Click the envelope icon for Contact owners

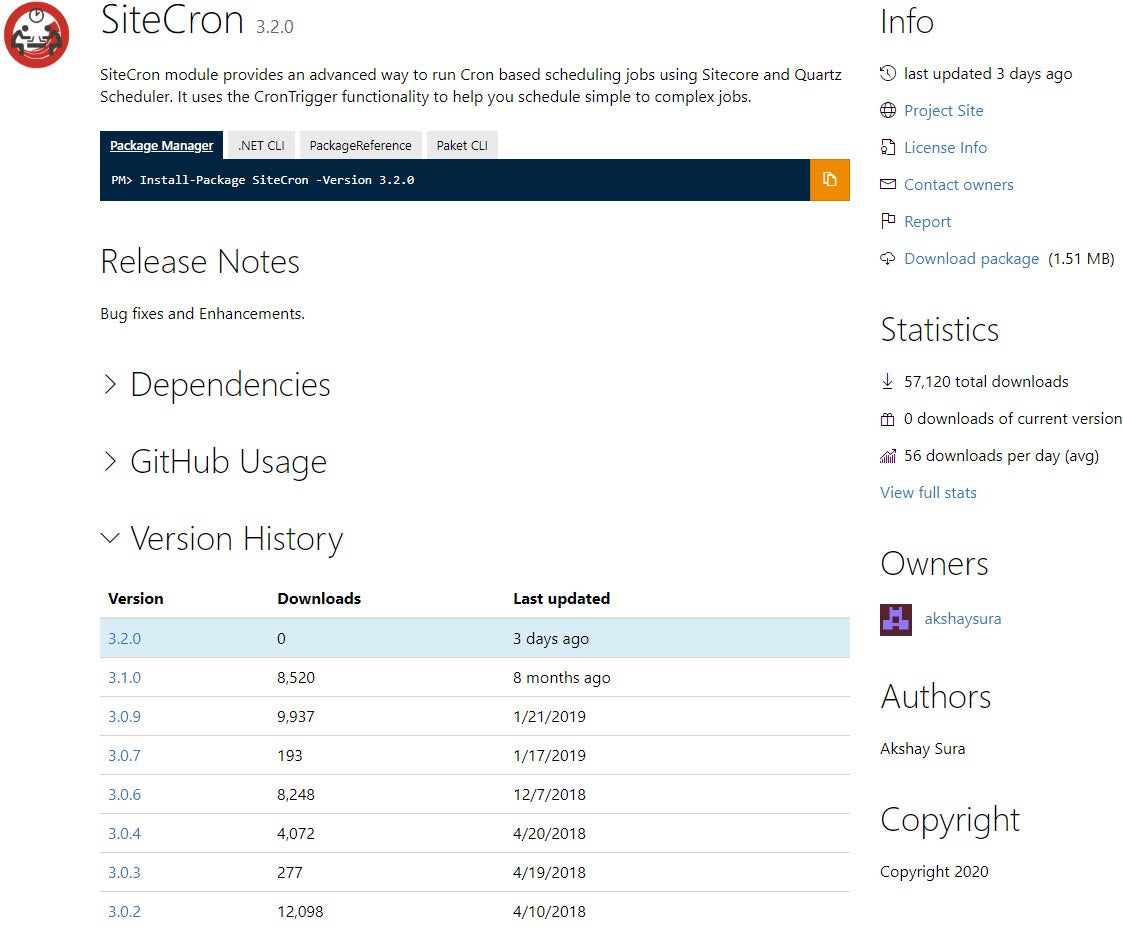(887, 185)
